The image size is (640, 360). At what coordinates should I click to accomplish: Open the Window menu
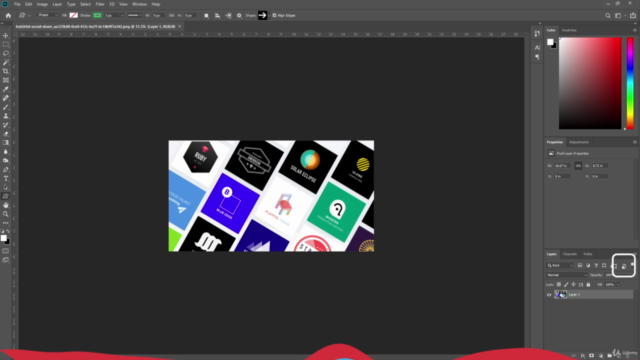click(139, 4)
